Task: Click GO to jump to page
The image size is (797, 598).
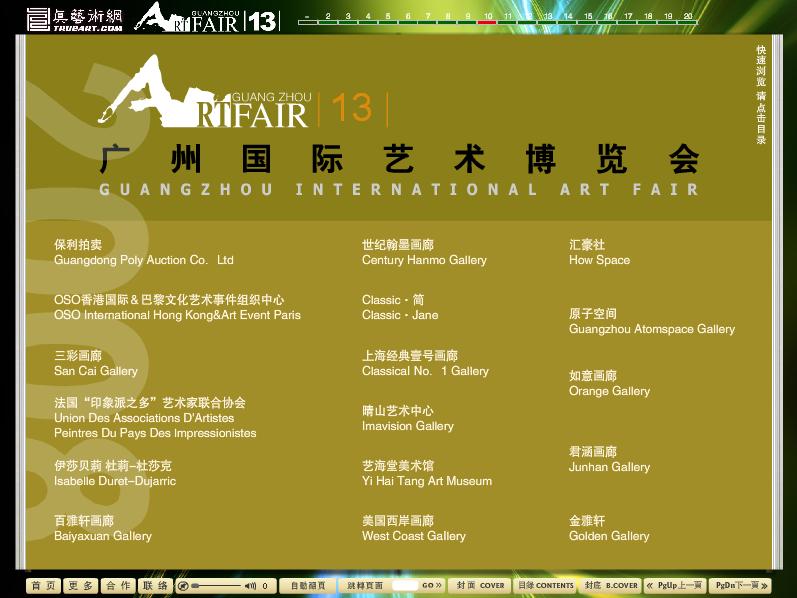Action: point(432,585)
